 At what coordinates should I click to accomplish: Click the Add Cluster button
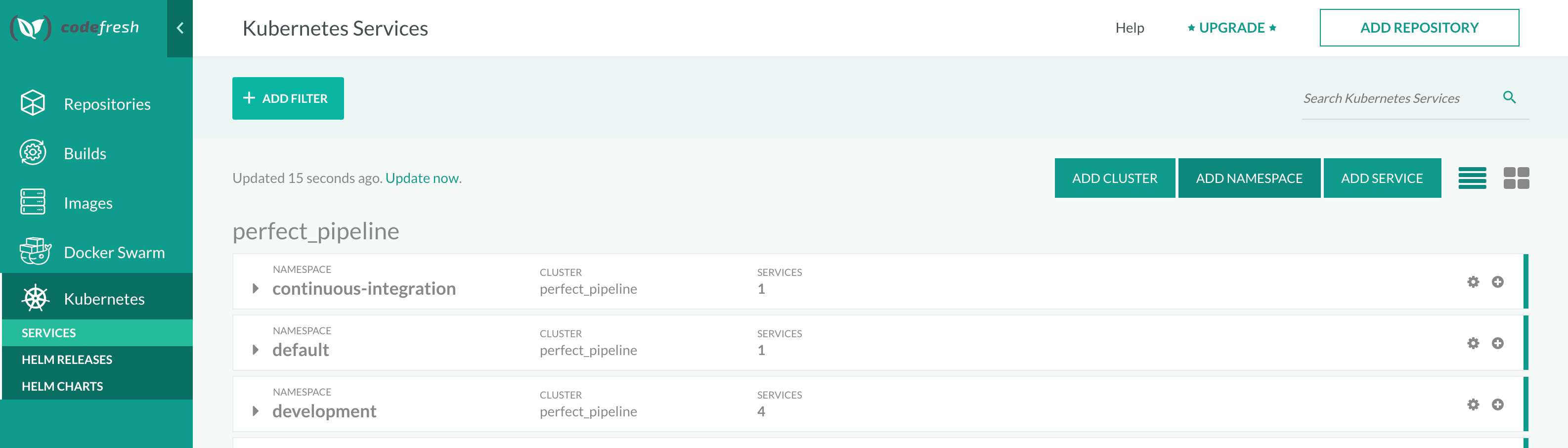[x=1115, y=179]
